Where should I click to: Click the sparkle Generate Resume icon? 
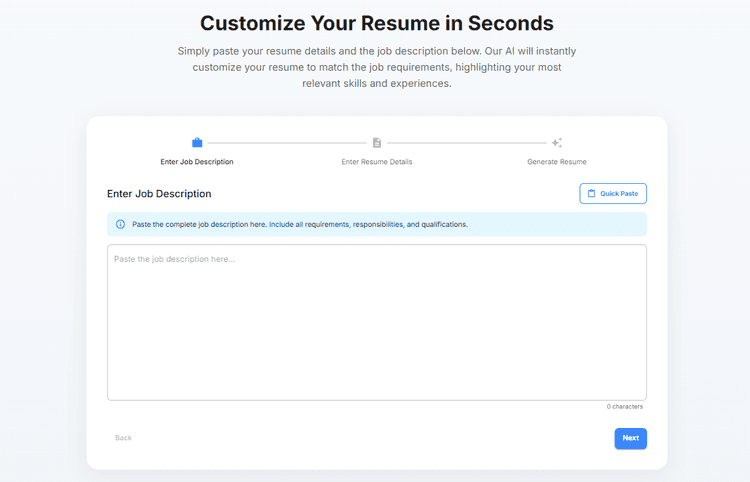click(x=557, y=143)
